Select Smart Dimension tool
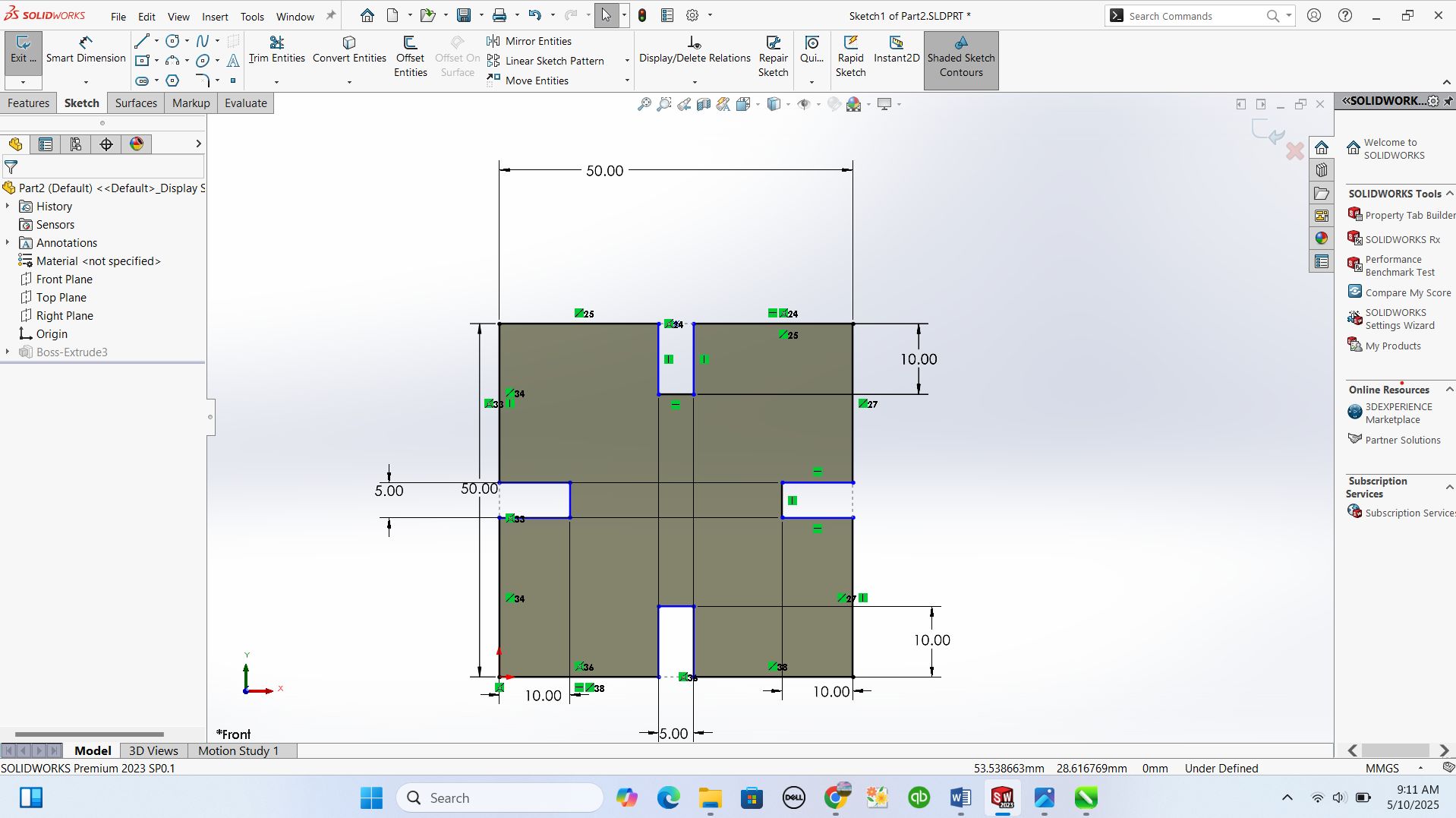The height and width of the screenshot is (818, 1456). [x=86, y=50]
